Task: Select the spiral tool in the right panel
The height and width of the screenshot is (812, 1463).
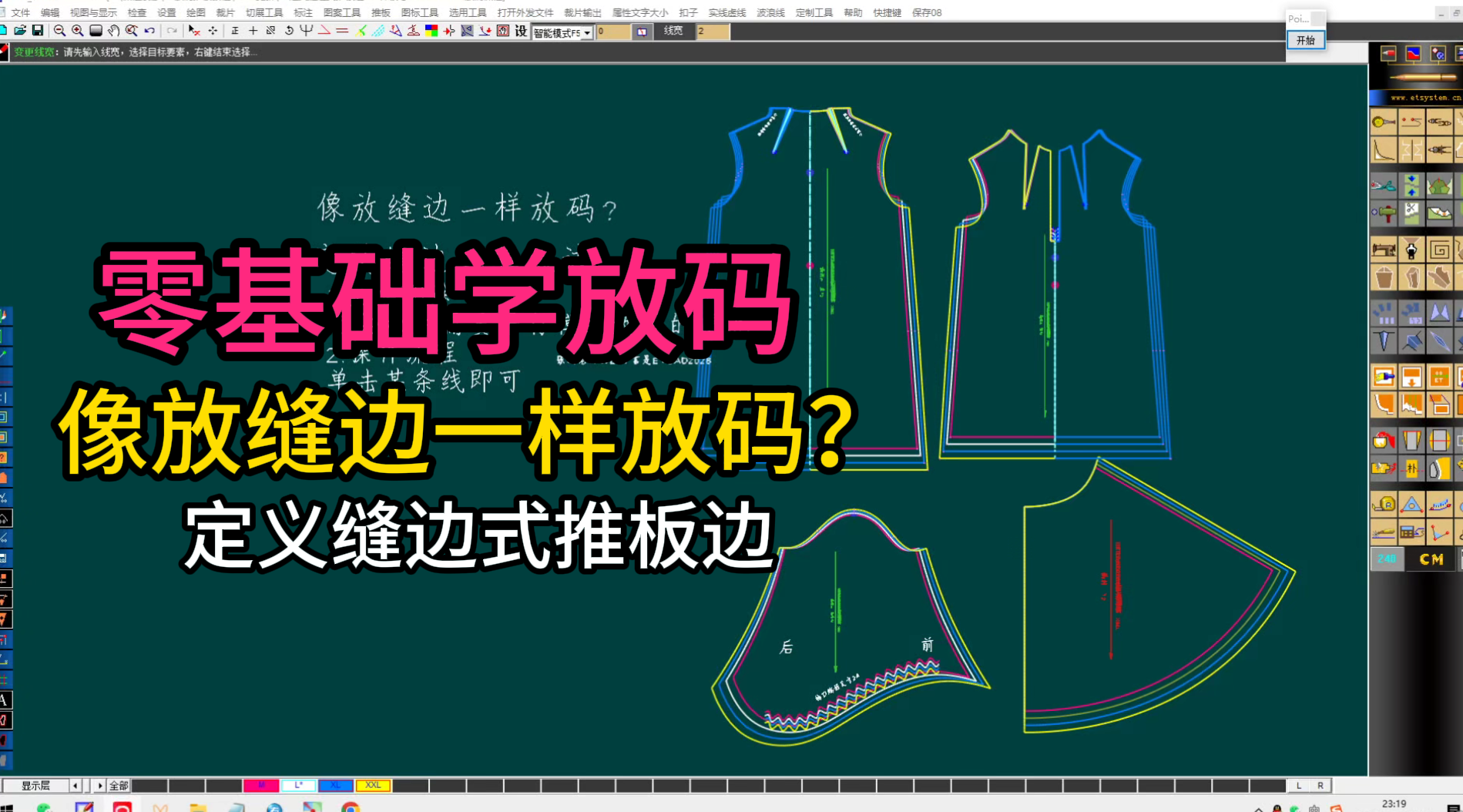Action: pos(1440,250)
